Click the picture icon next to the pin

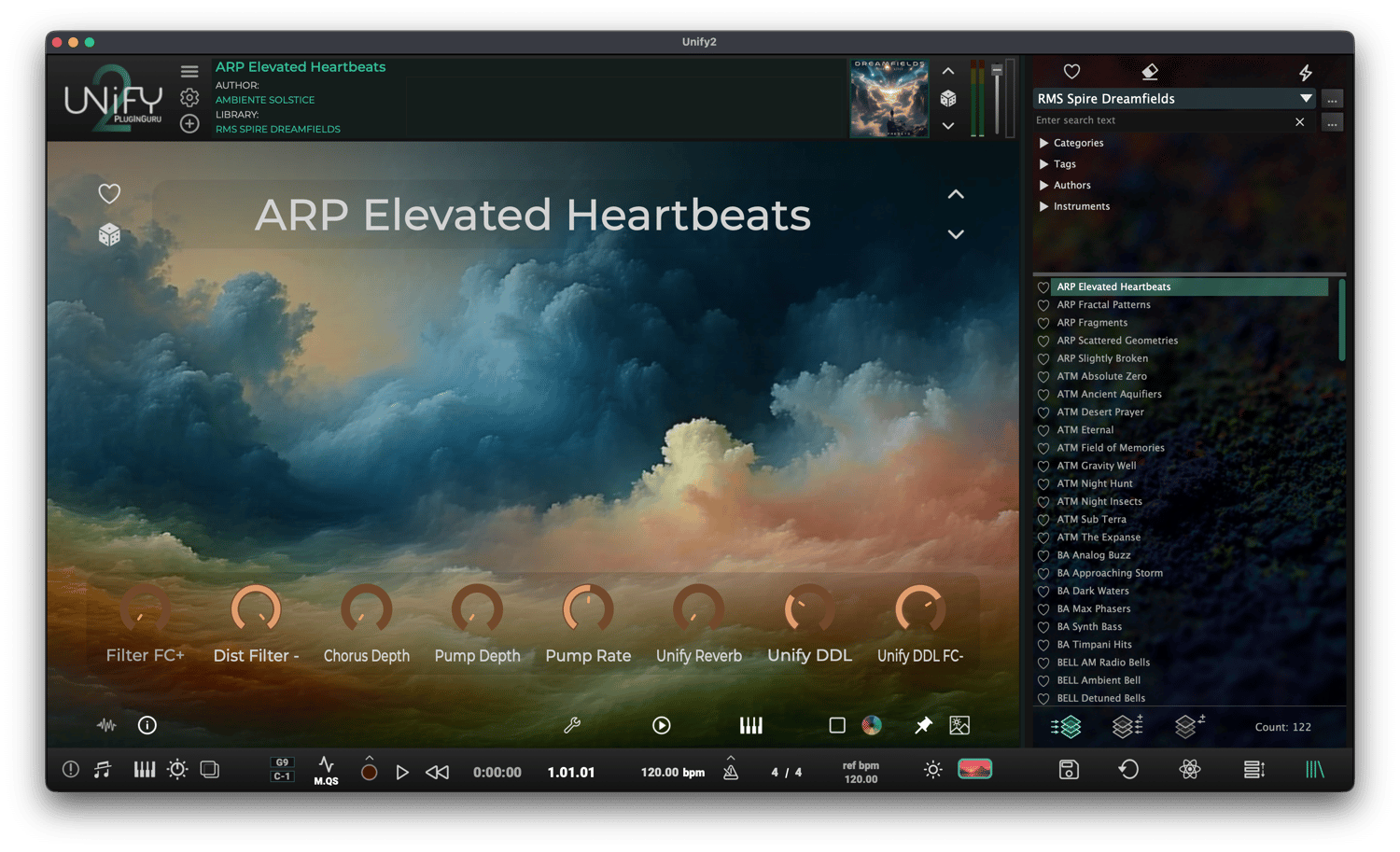pyautogui.click(x=959, y=725)
